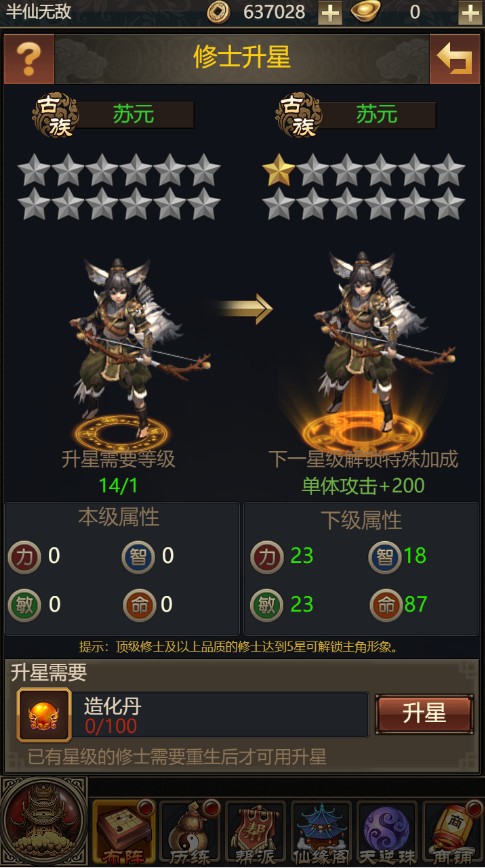485x868 pixels.
Task: Add more copper coins with plus button
Action: [x=330, y=12]
